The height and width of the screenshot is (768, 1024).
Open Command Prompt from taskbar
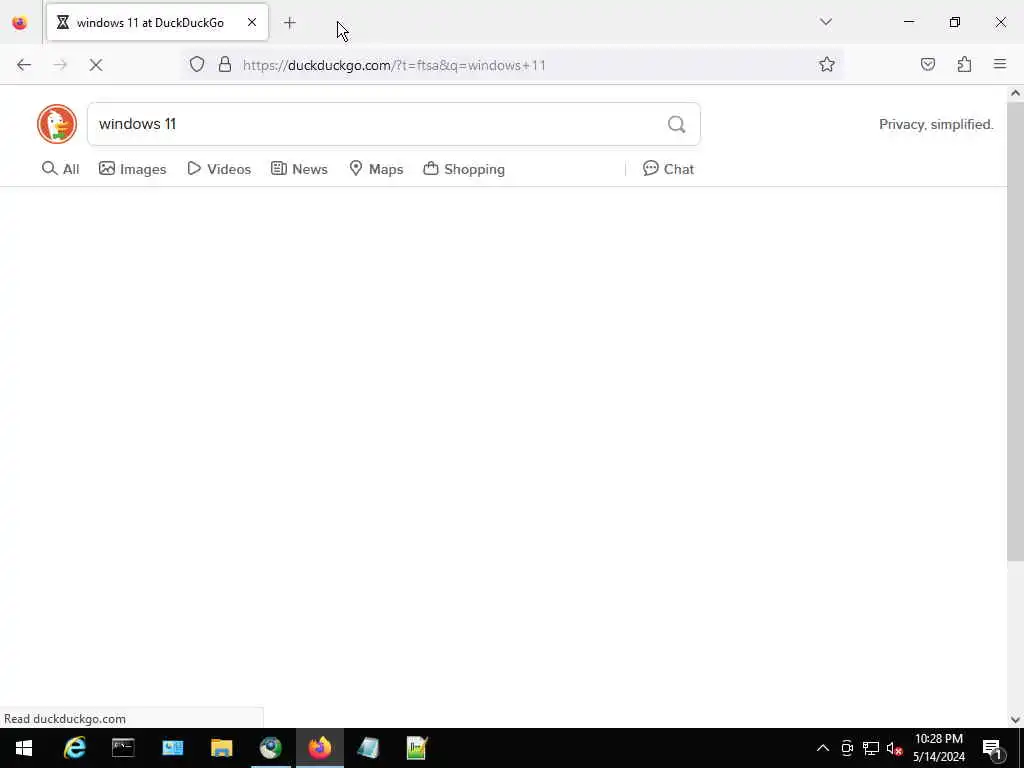click(x=123, y=748)
